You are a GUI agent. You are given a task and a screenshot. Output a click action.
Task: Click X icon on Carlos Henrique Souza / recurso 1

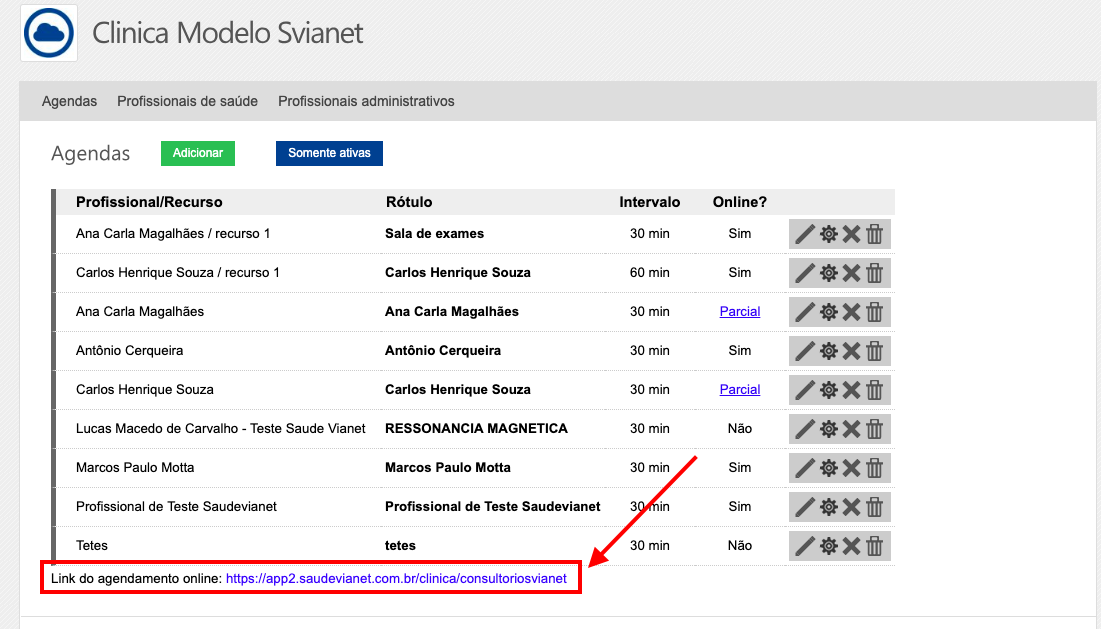tap(851, 273)
